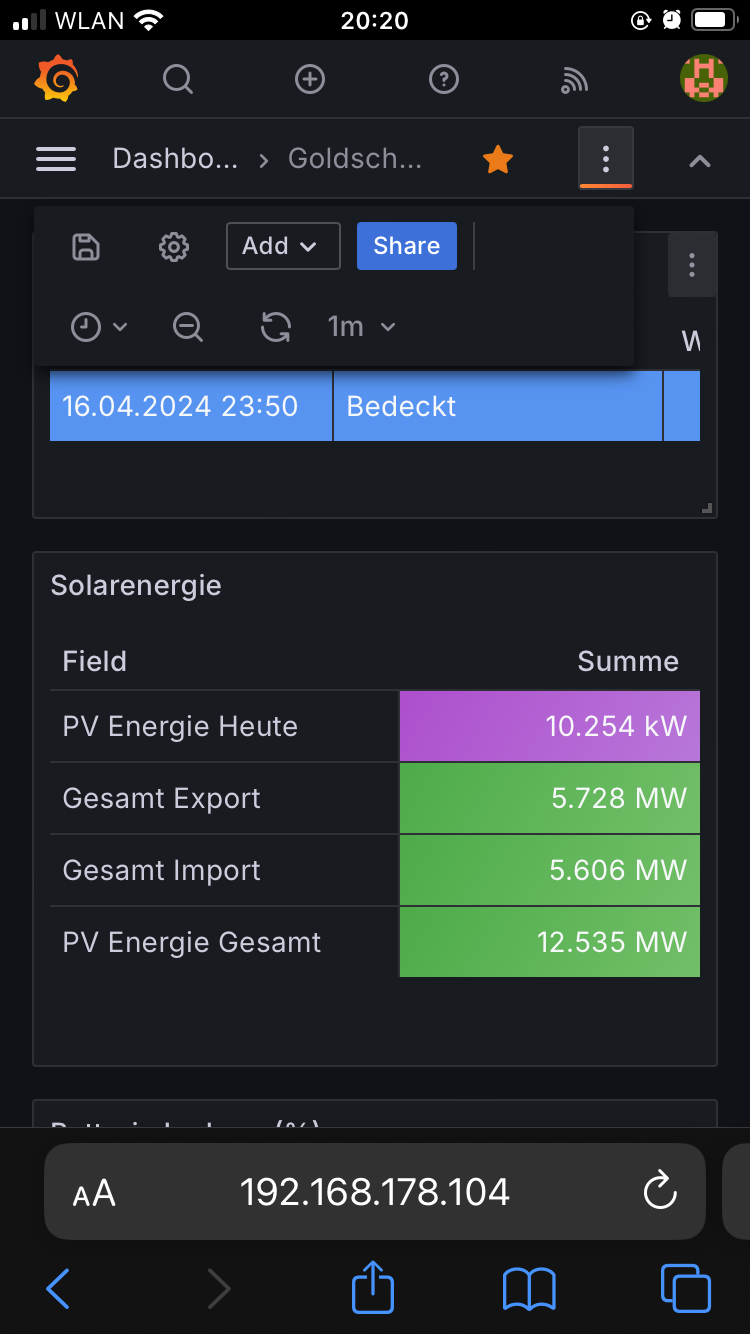
Task: Zoom out the time range
Action: click(x=188, y=327)
